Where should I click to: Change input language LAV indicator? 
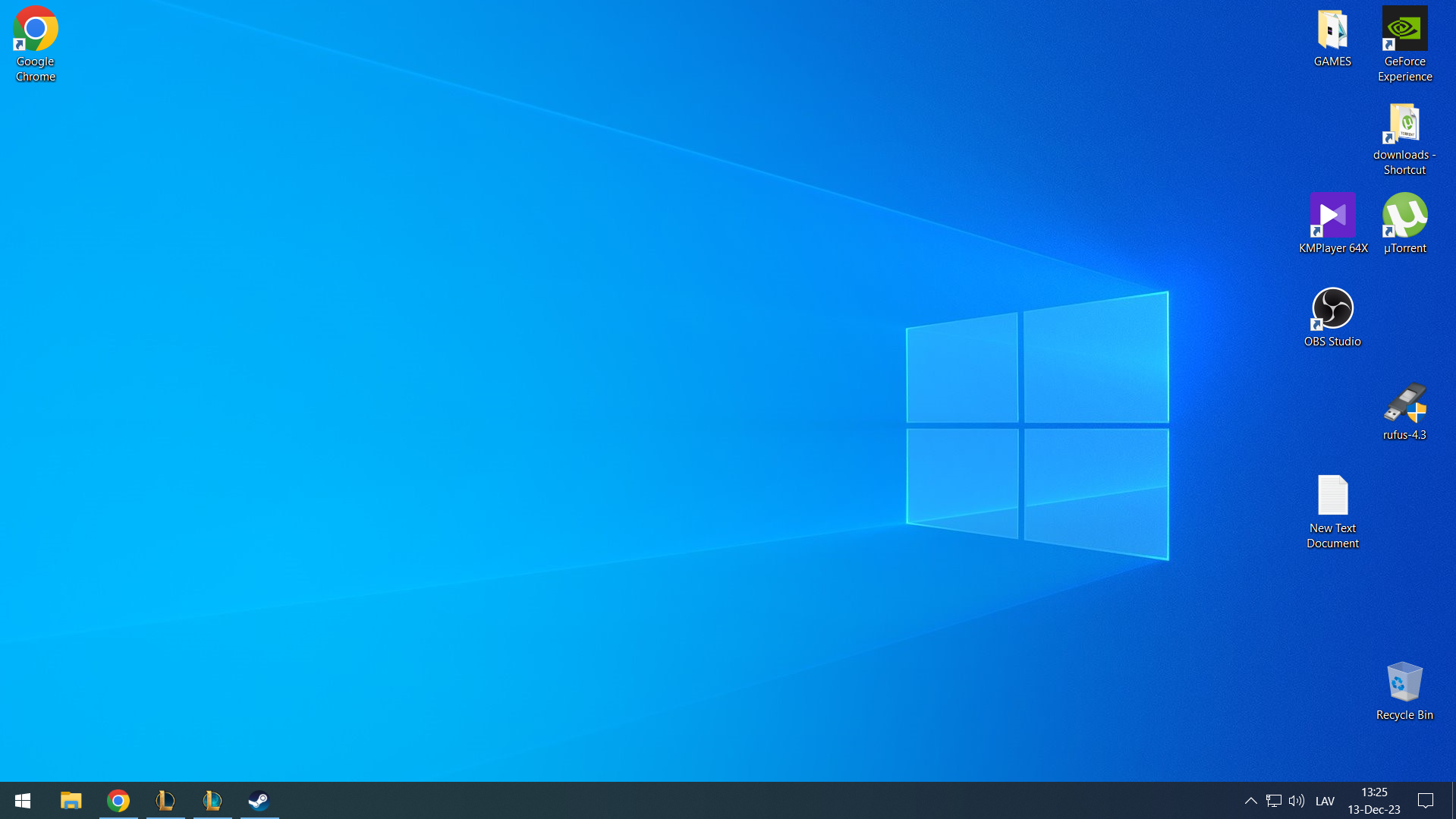pos(1325,801)
